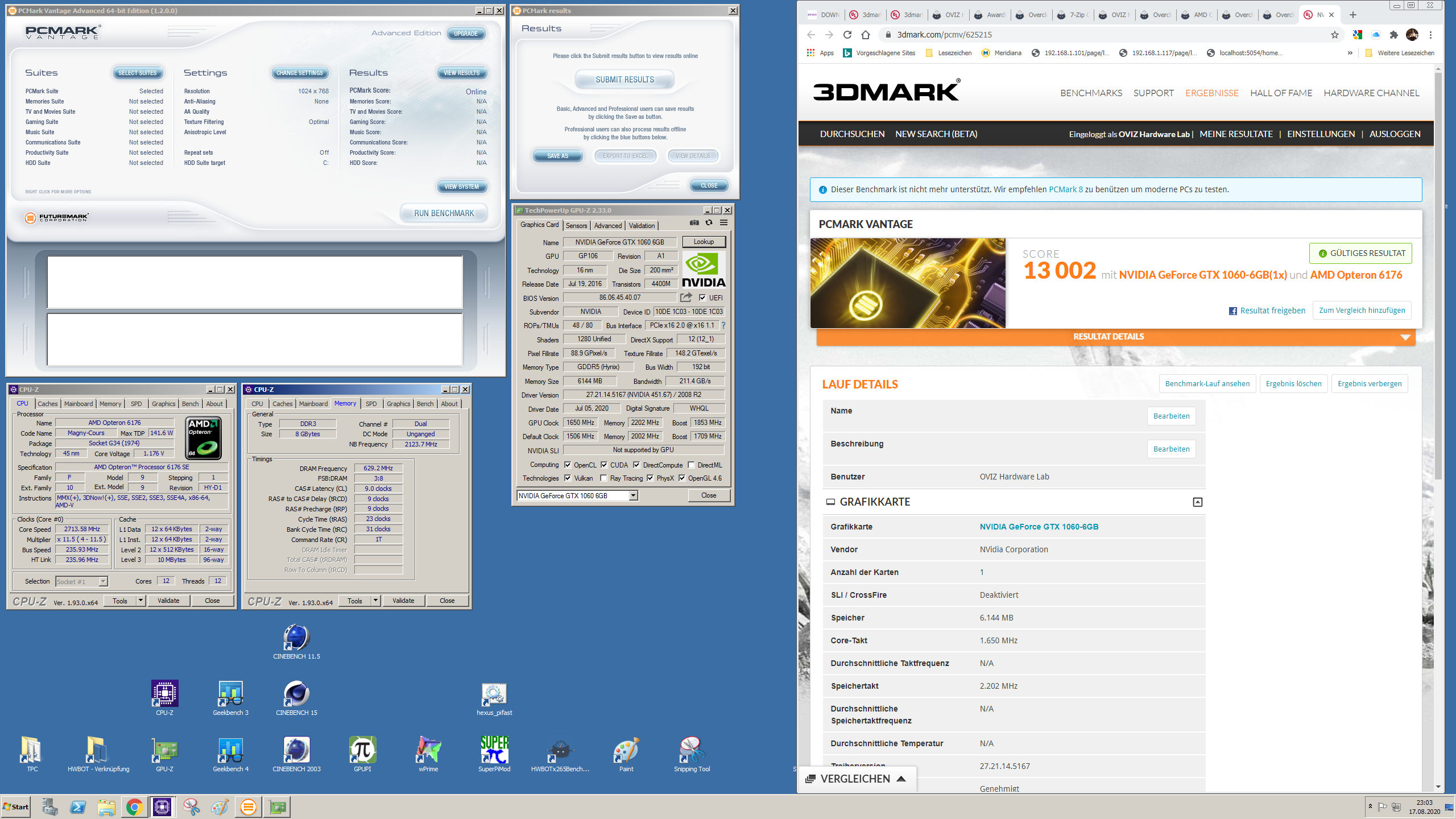Bookmark page with star icon
This screenshot has width=1456, height=819.
(x=1335, y=35)
